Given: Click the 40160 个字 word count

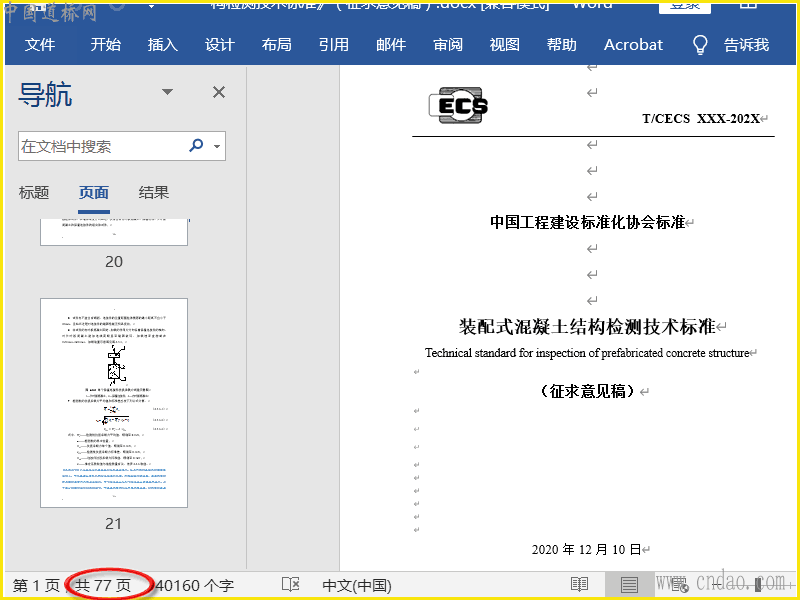Looking at the screenshot, I should [x=194, y=585].
